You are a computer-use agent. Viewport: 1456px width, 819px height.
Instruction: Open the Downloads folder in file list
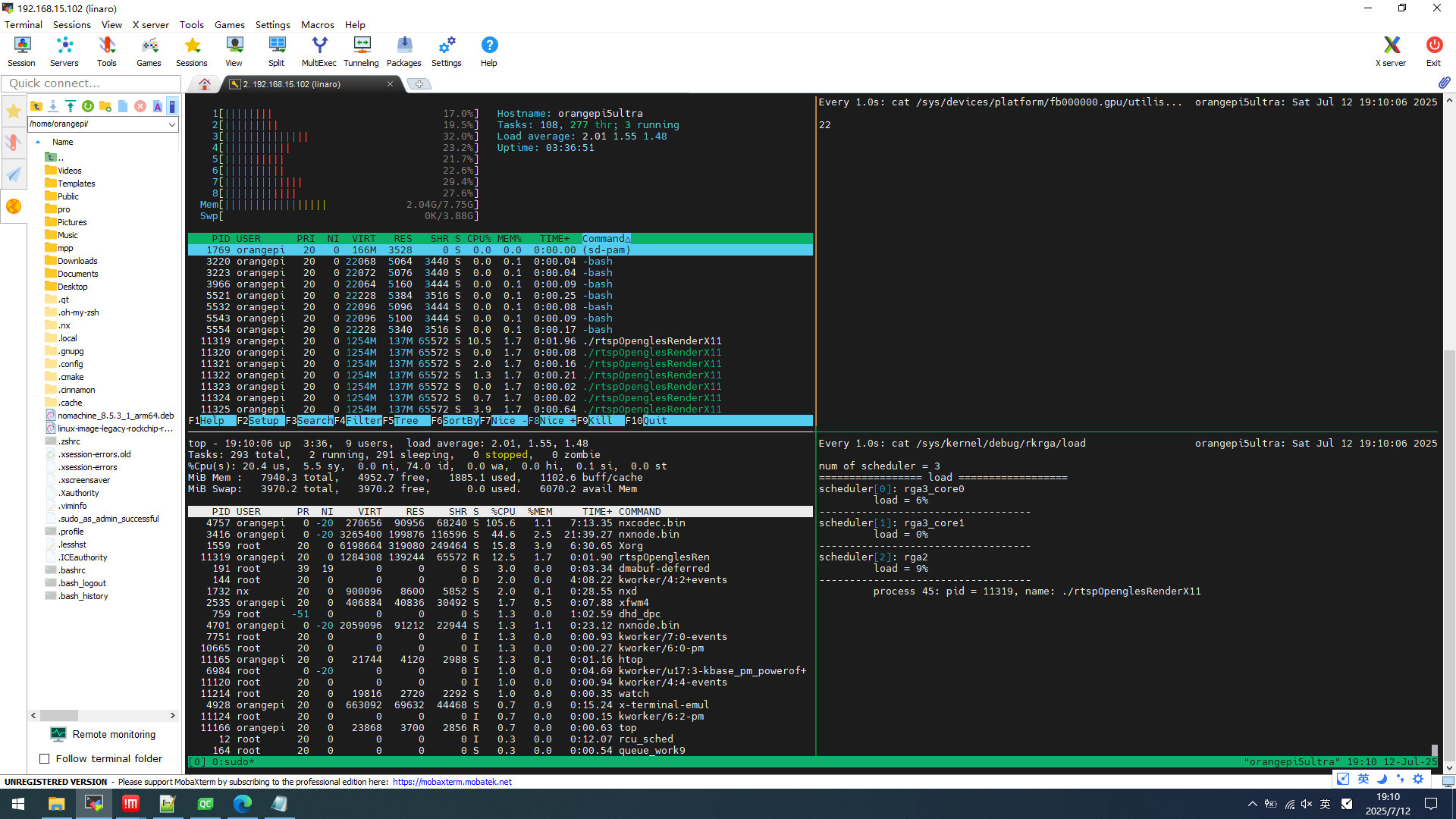pyautogui.click(x=77, y=261)
